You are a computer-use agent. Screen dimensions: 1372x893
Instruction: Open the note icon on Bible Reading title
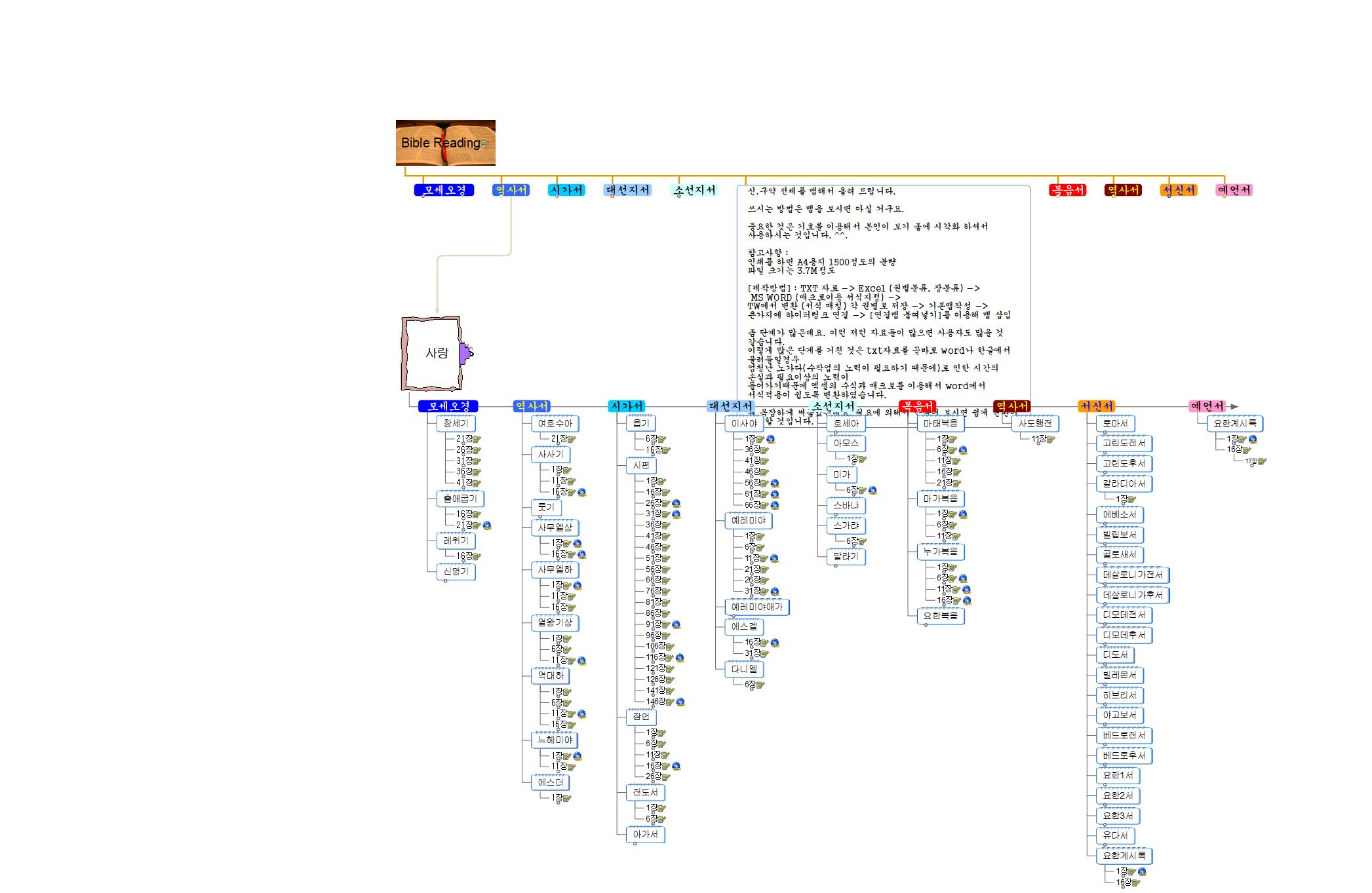click(x=485, y=143)
